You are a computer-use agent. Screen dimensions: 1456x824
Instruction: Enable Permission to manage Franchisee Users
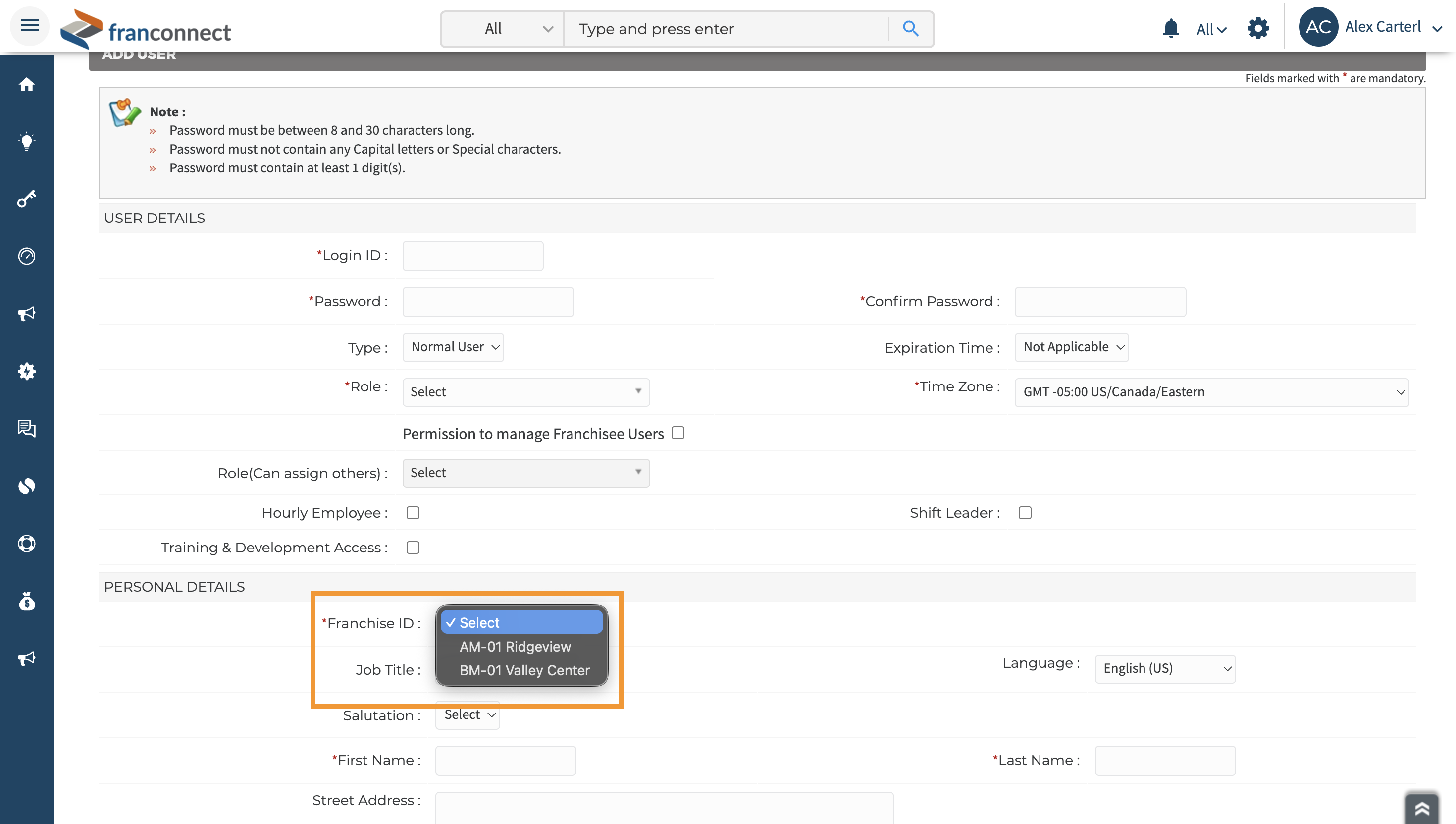coord(677,433)
